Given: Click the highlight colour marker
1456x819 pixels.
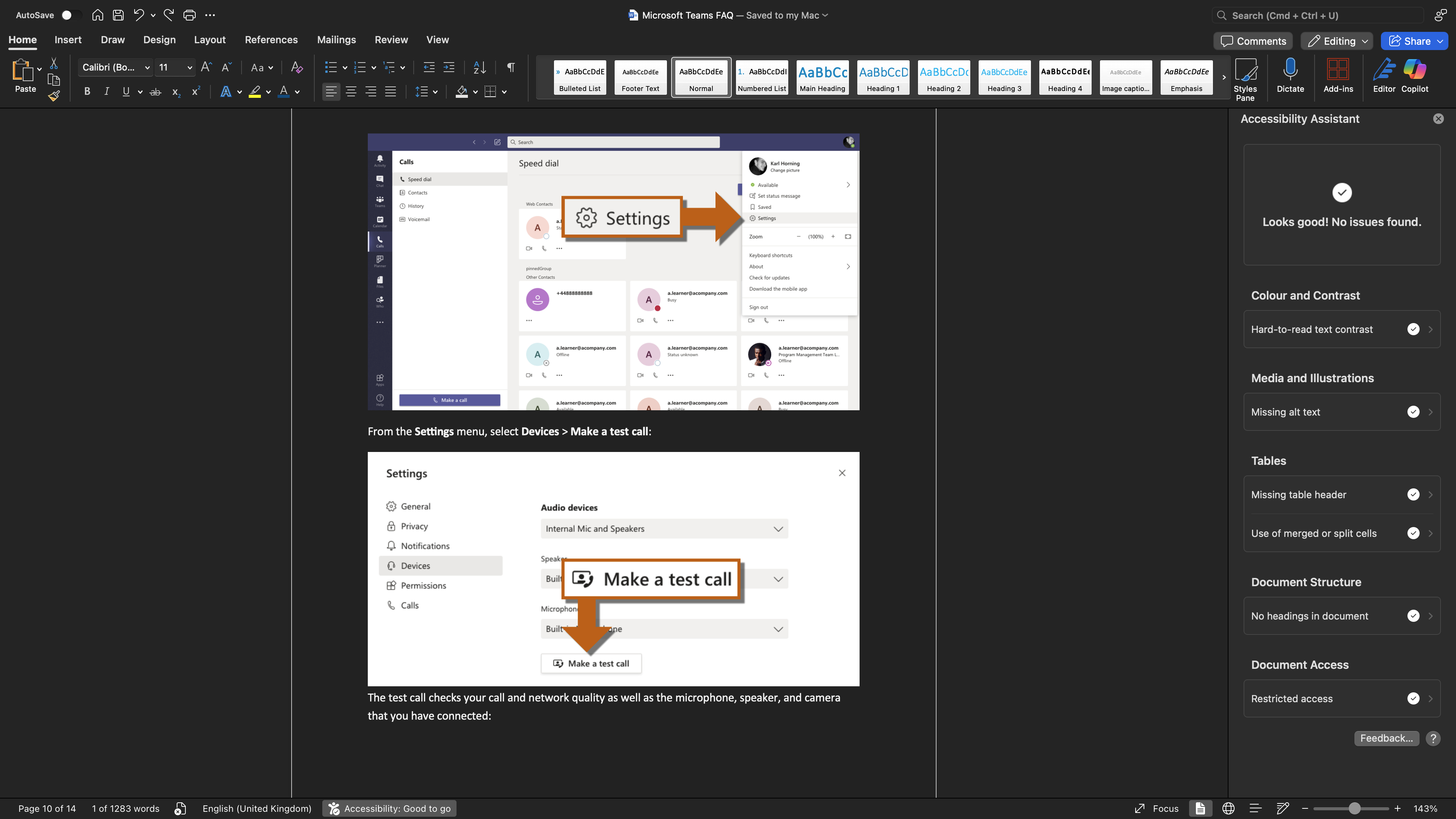Looking at the screenshot, I should pyautogui.click(x=255, y=91).
